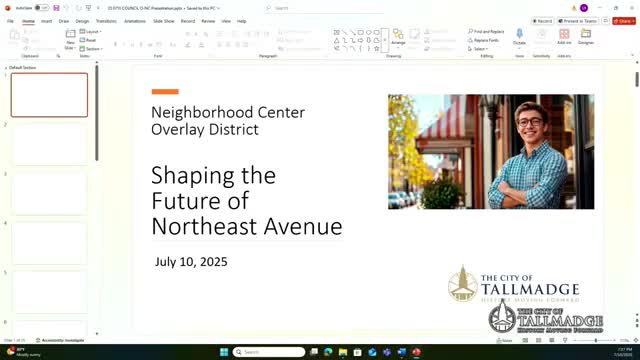
Task: Open the Comments icon beside Share
Action: [x=606, y=21]
